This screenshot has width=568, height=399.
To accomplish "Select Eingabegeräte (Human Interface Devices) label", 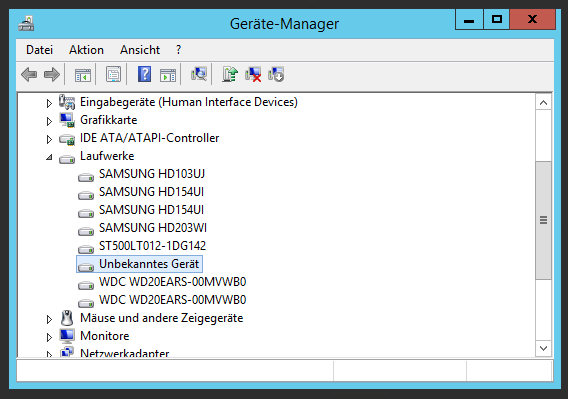I will [x=189, y=102].
